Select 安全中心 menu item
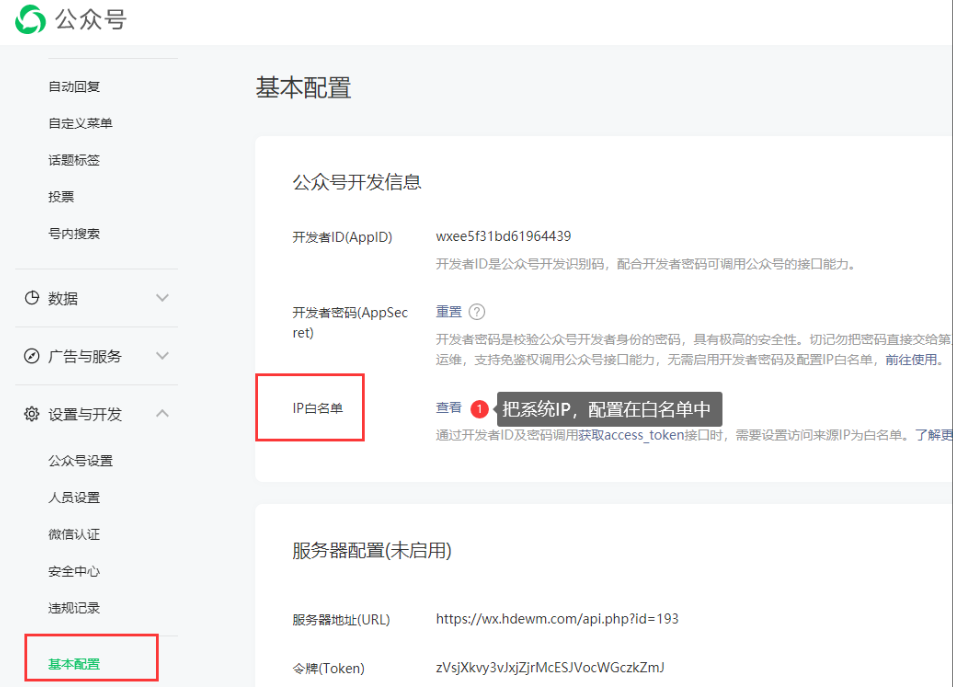This screenshot has height=687, width=953. click(x=74, y=571)
